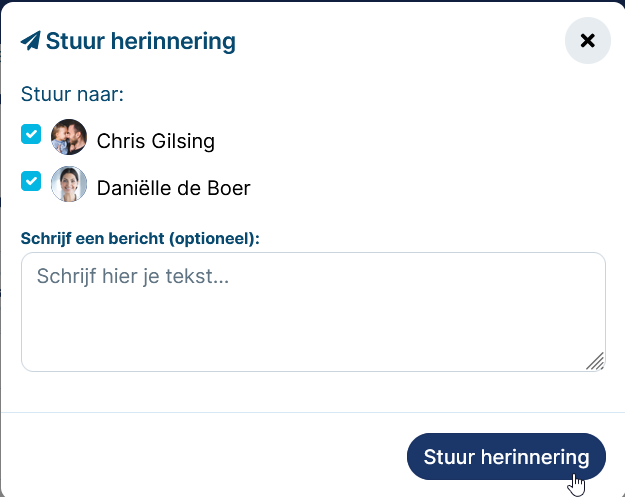Click the checkmark icon beside Chris Gilsing
The width and height of the screenshot is (625, 497).
pos(31,134)
